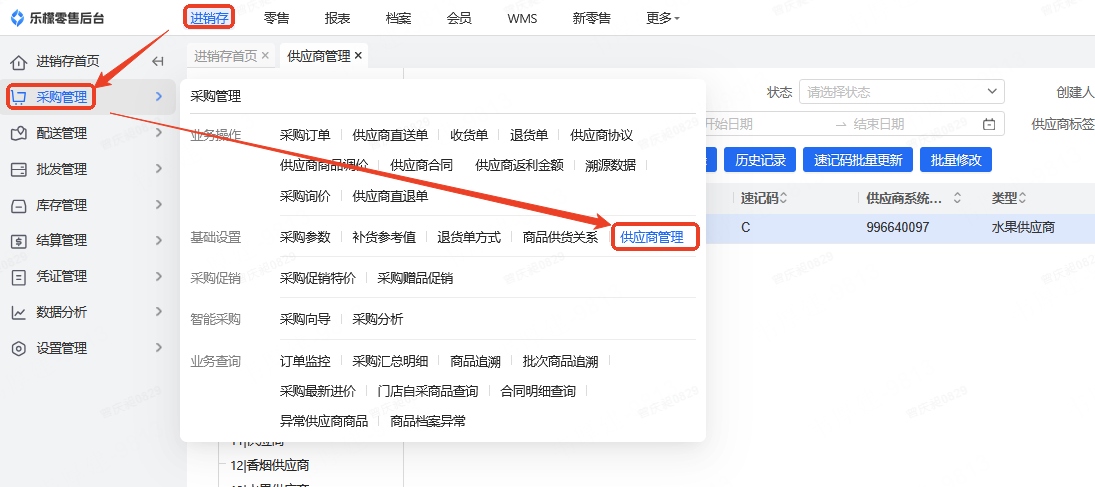Click the 数据分析 chart icon
The height and width of the screenshot is (487, 1095).
(19, 312)
